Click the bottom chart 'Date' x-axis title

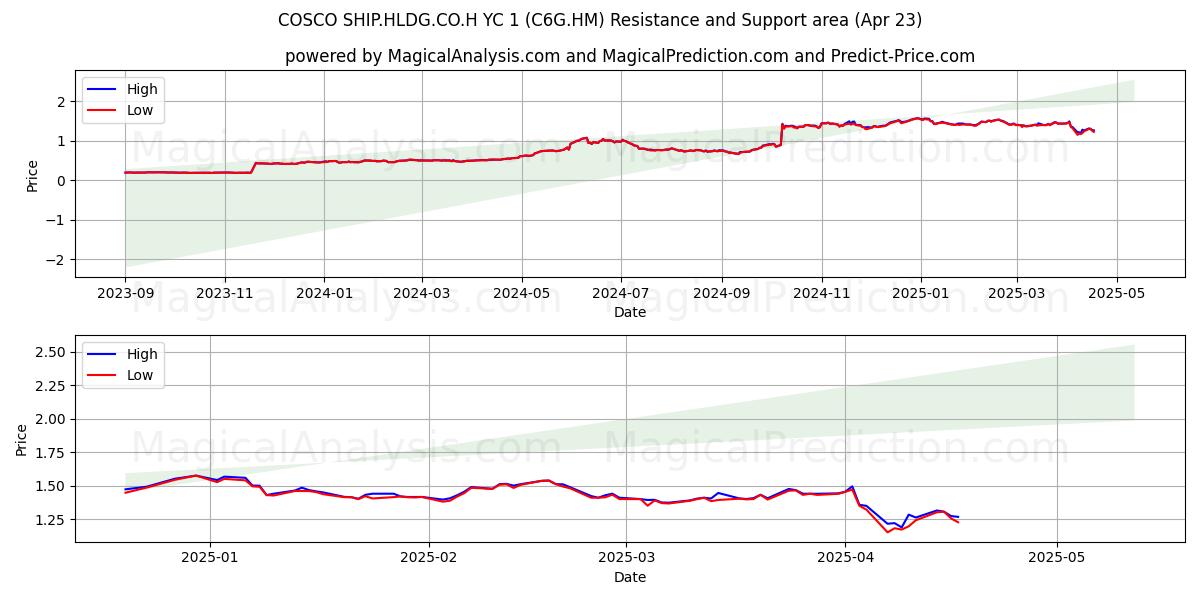tap(630, 577)
